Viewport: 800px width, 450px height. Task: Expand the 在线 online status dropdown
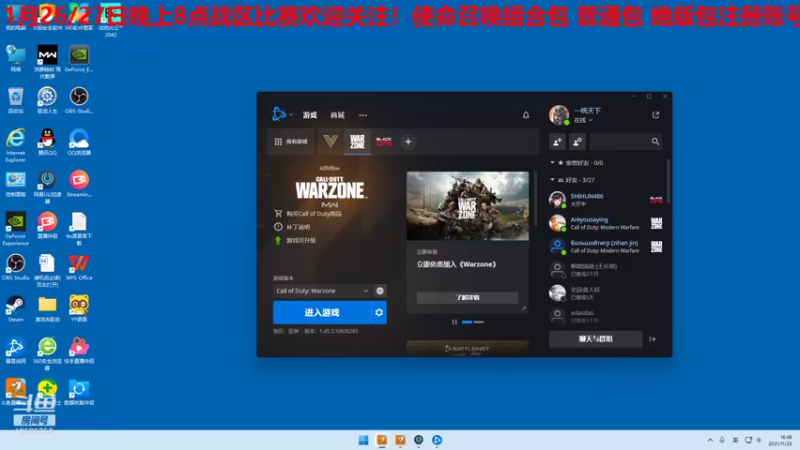583,120
